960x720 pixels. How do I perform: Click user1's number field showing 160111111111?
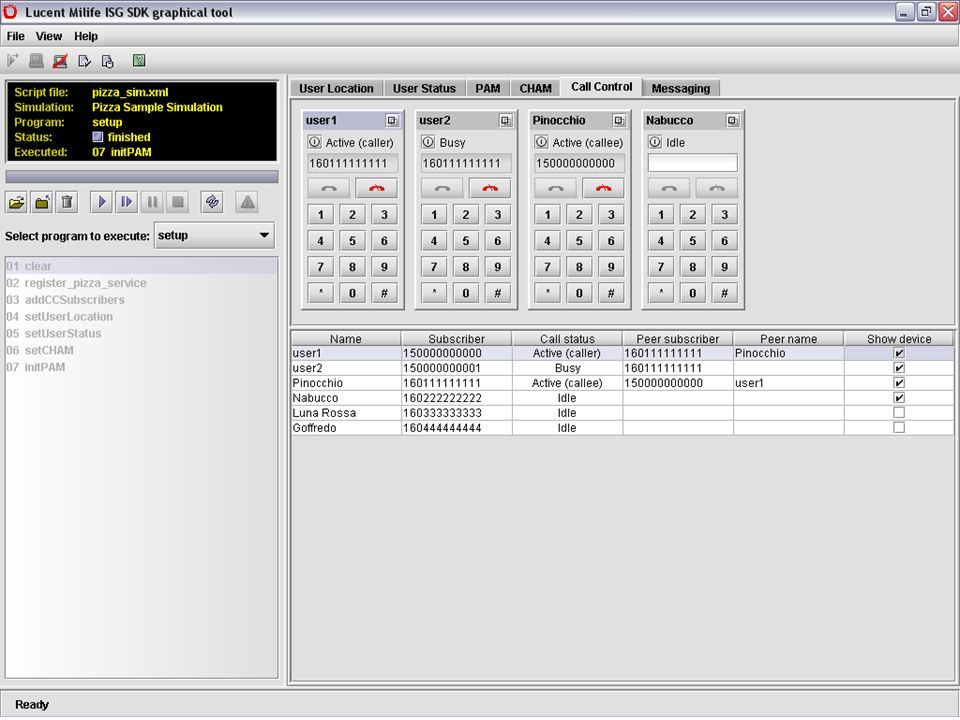[x=352, y=163]
